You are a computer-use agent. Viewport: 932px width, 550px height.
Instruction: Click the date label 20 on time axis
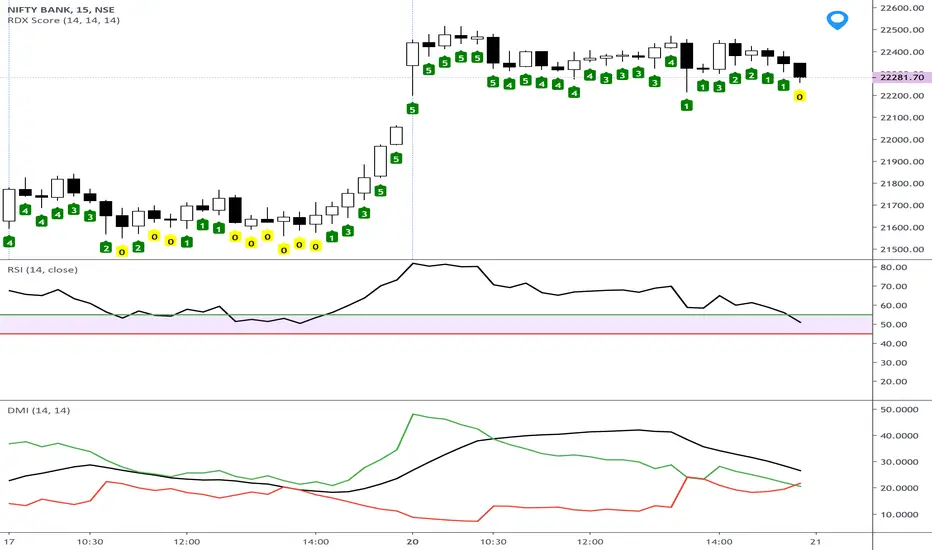(x=413, y=542)
